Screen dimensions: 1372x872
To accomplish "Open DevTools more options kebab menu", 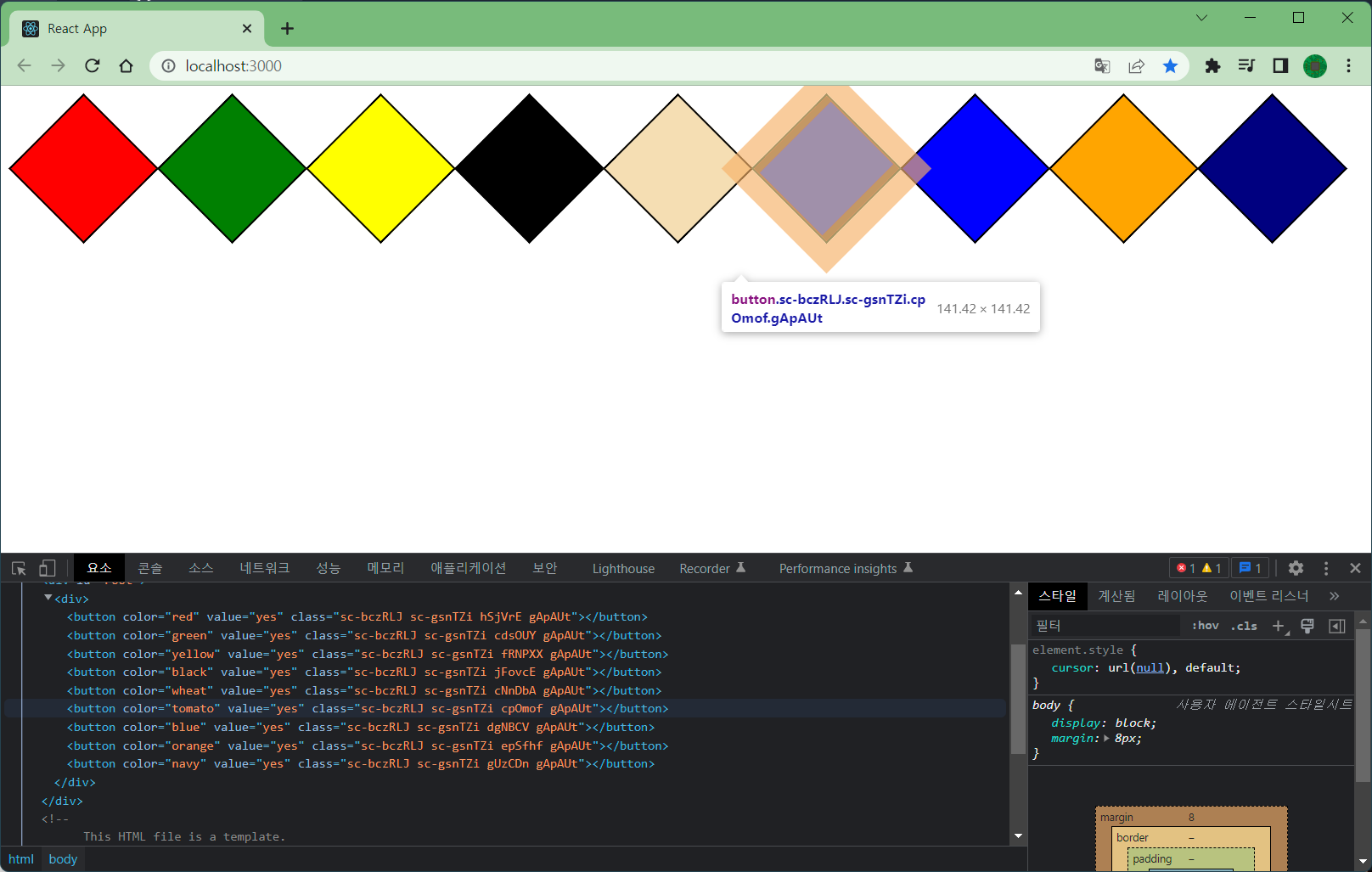I will [x=1326, y=568].
